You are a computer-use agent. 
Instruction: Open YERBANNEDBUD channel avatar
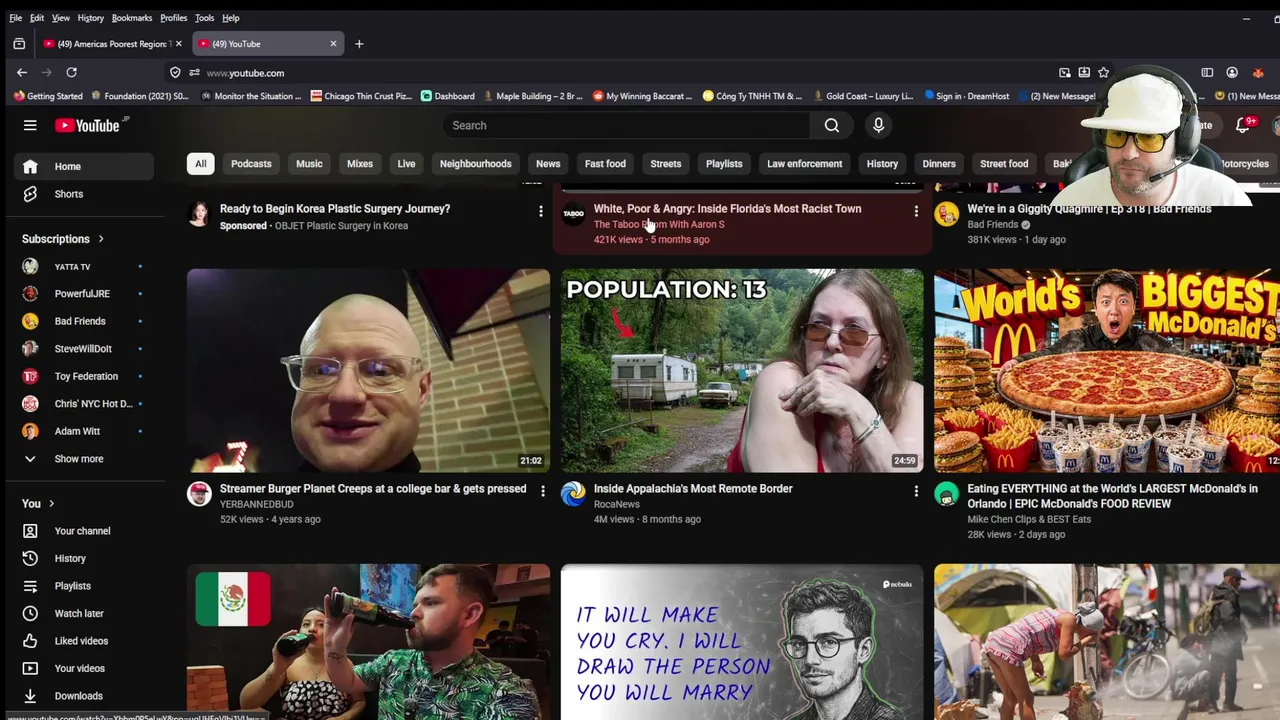pyautogui.click(x=199, y=493)
